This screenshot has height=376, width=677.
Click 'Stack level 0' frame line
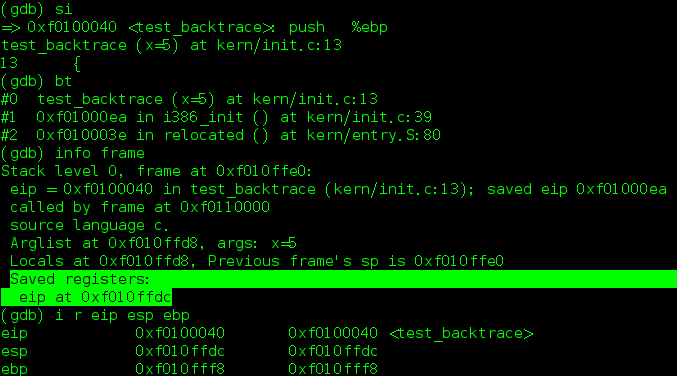(x=156, y=171)
